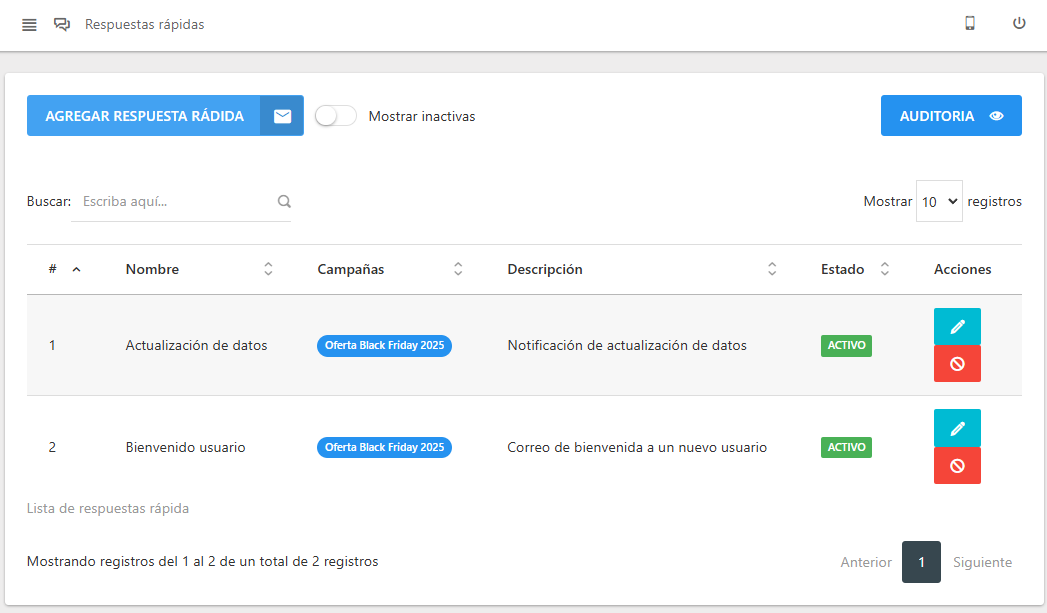Enable the 'Mostrar inactivas' toggle
This screenshot has width=1047, height=613.
coord(335,116)
